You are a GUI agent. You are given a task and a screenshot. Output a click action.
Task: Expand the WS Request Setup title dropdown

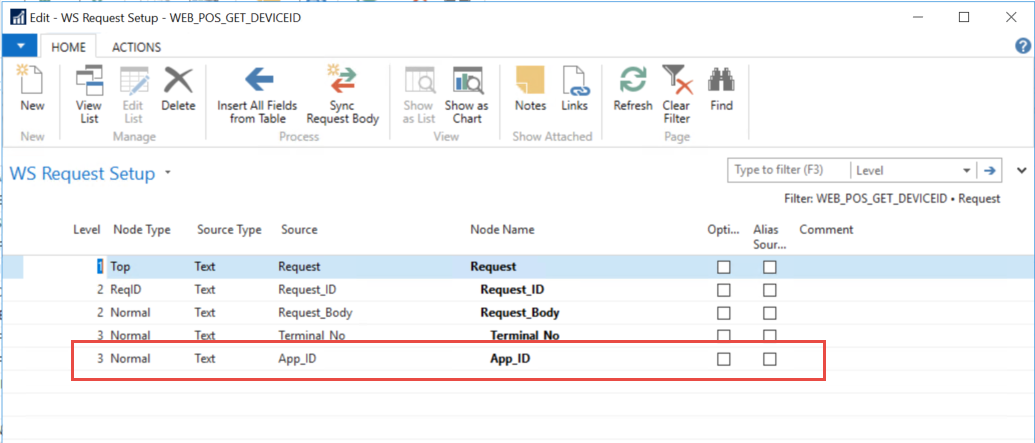tap(168, 173)
